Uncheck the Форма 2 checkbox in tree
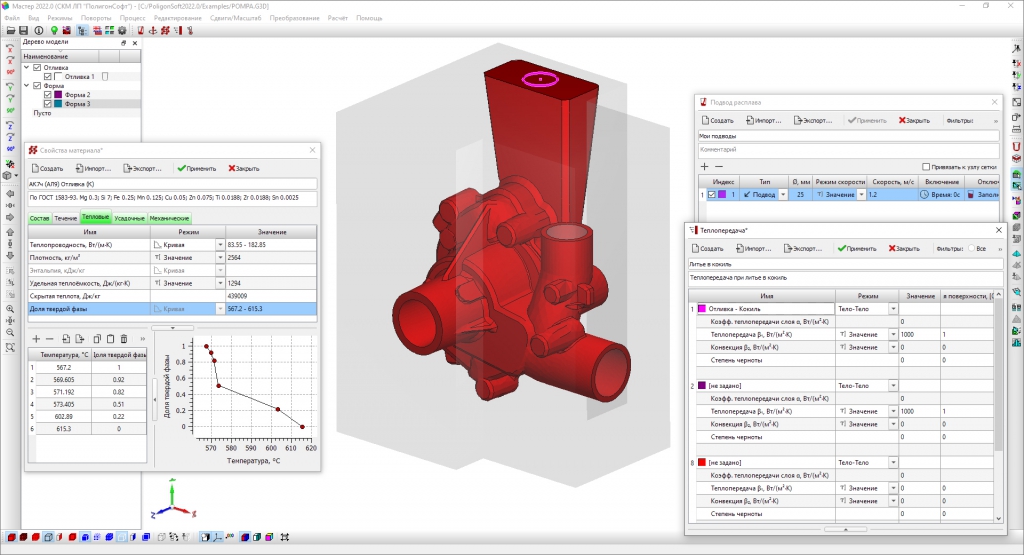This screenshot has width=1024, height=555. (x=48, y=94)
